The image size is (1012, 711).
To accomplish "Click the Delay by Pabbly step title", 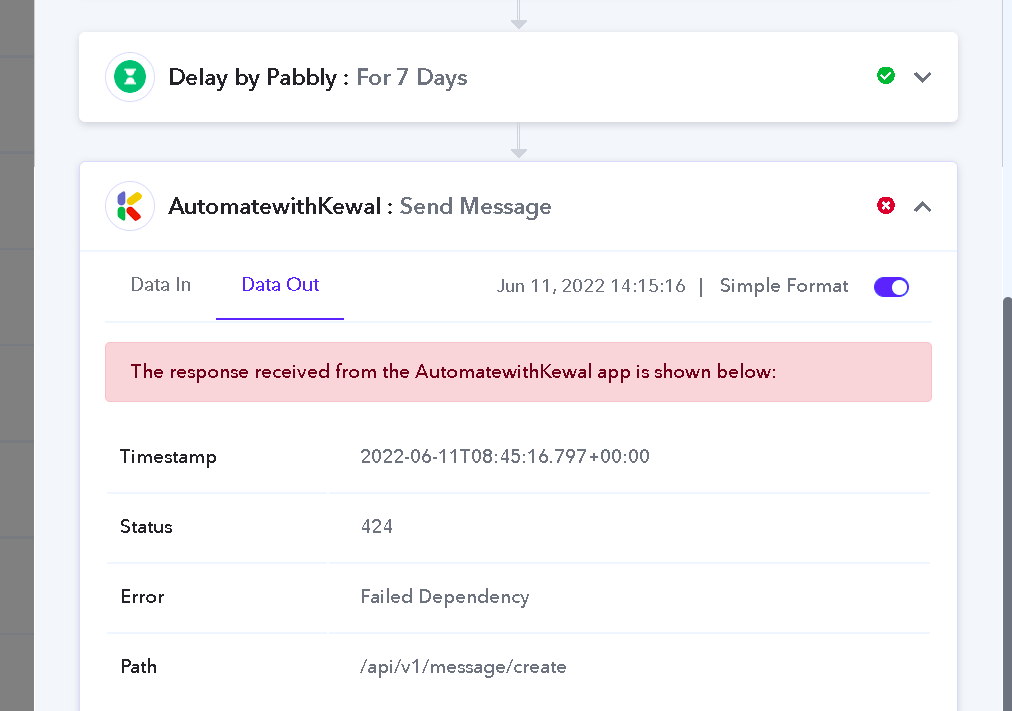I will [318, 77].
